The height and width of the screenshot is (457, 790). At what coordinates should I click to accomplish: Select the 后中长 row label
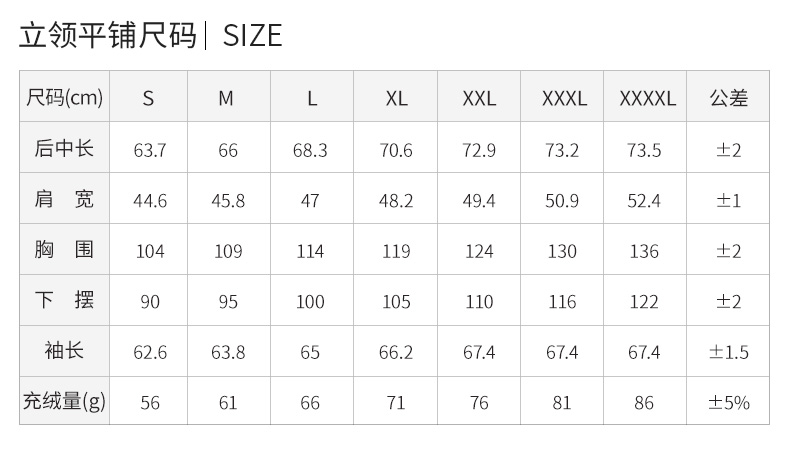click(x=64, y=147)
